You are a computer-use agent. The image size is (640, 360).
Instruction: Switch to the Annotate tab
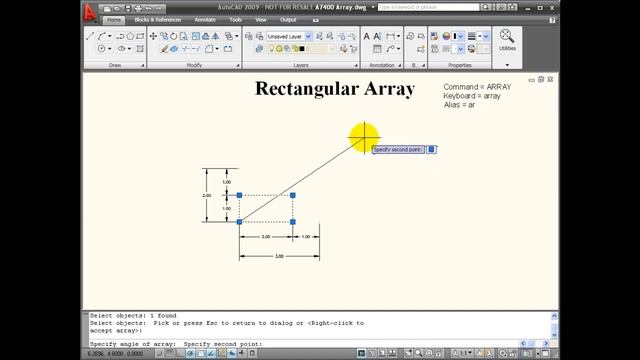205,20
